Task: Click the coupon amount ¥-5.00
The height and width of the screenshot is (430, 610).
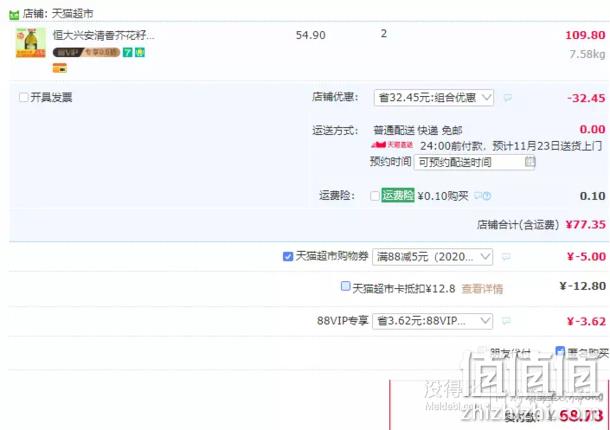Action: [586, 256]
